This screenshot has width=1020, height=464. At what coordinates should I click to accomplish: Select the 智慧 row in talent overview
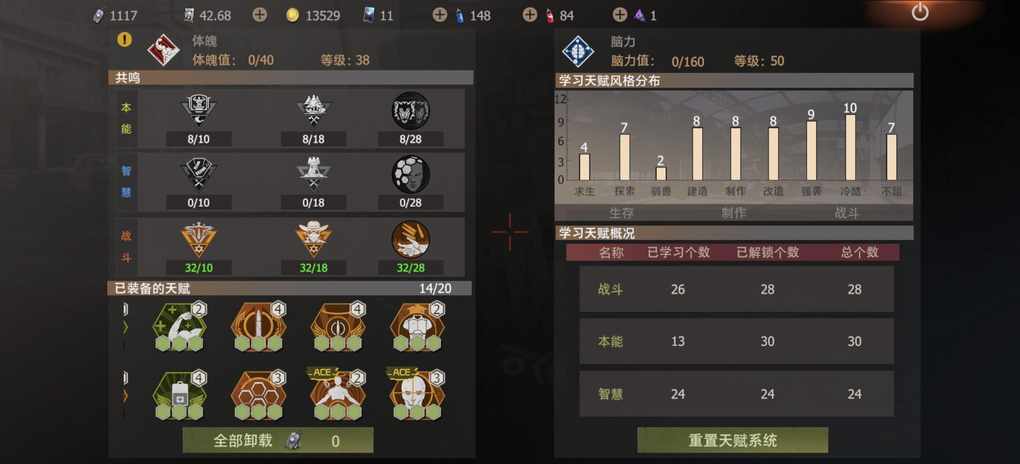tap(736, 394)
